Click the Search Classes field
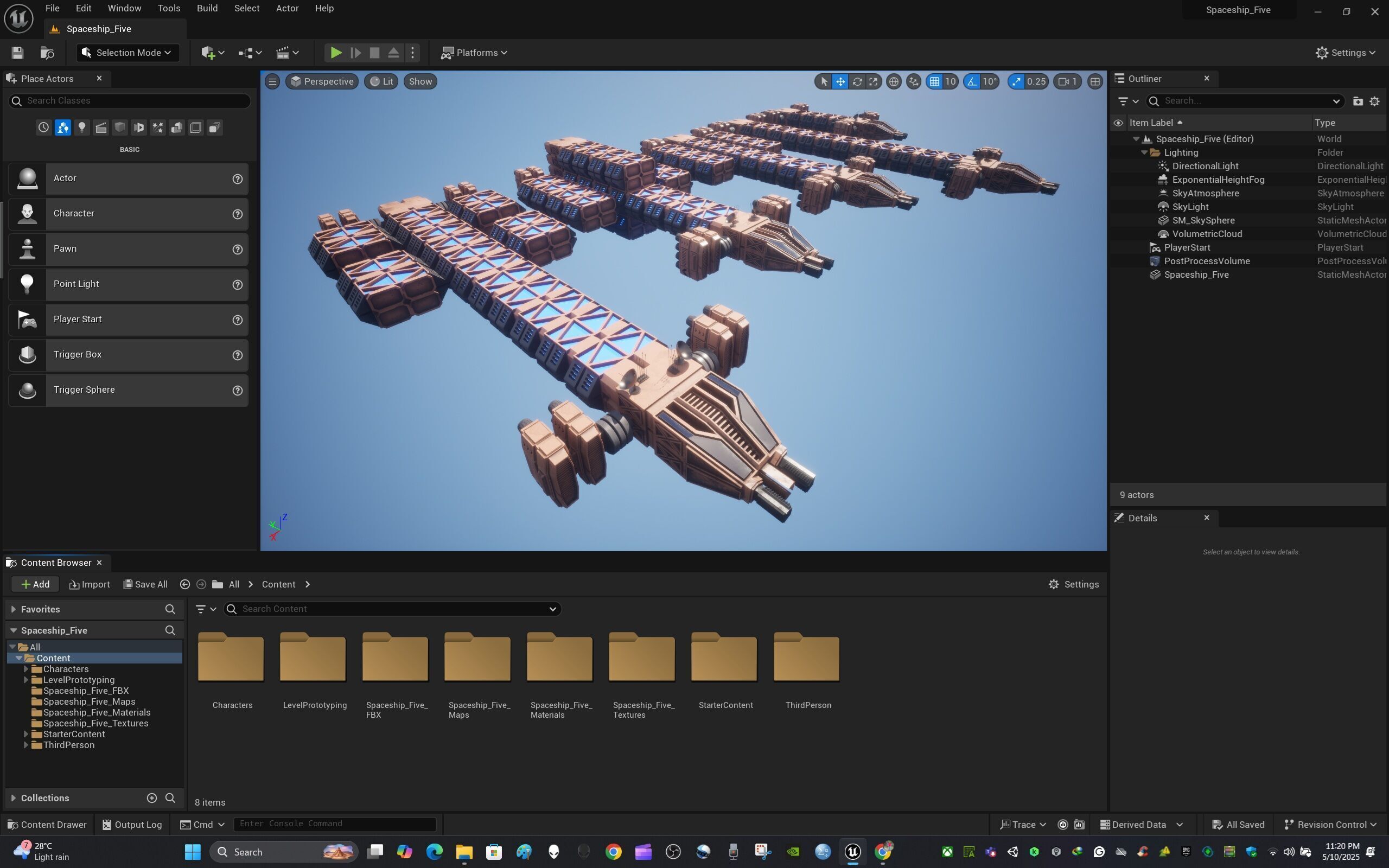Screen dimensions: 1389x868 (130, 100)
